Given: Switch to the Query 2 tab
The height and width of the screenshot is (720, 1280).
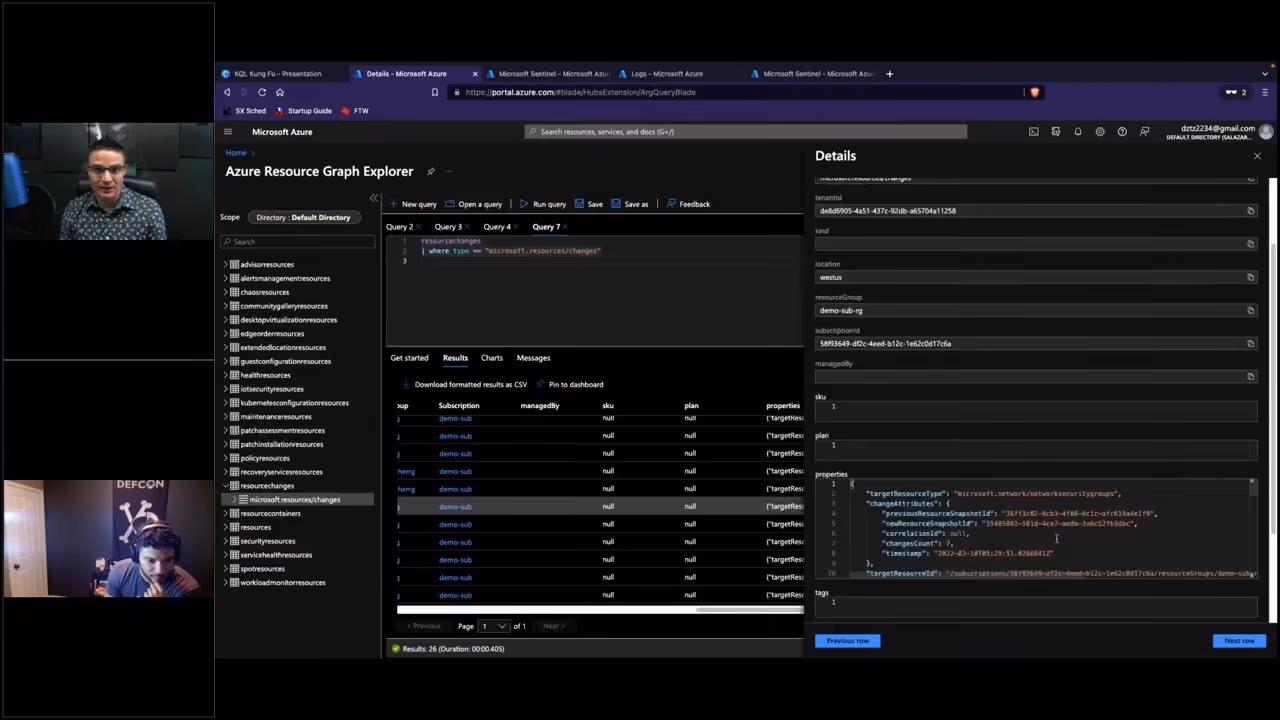Looking at the screenshot, I should click(x=399, y=227).
